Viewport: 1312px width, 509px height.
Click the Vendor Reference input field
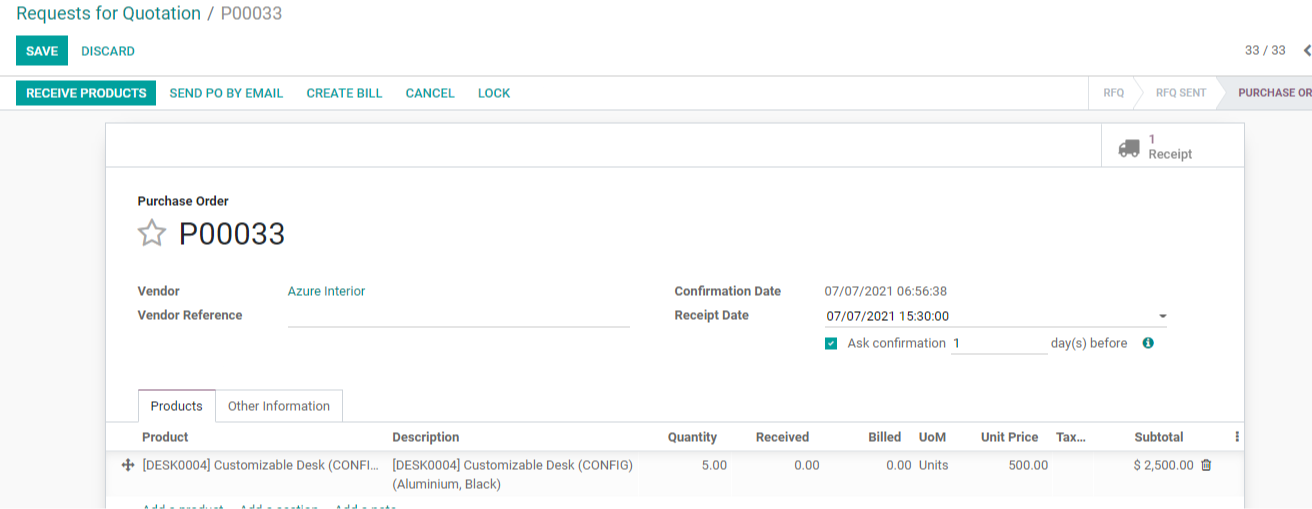pyautogui.click(x=459, y=316)
